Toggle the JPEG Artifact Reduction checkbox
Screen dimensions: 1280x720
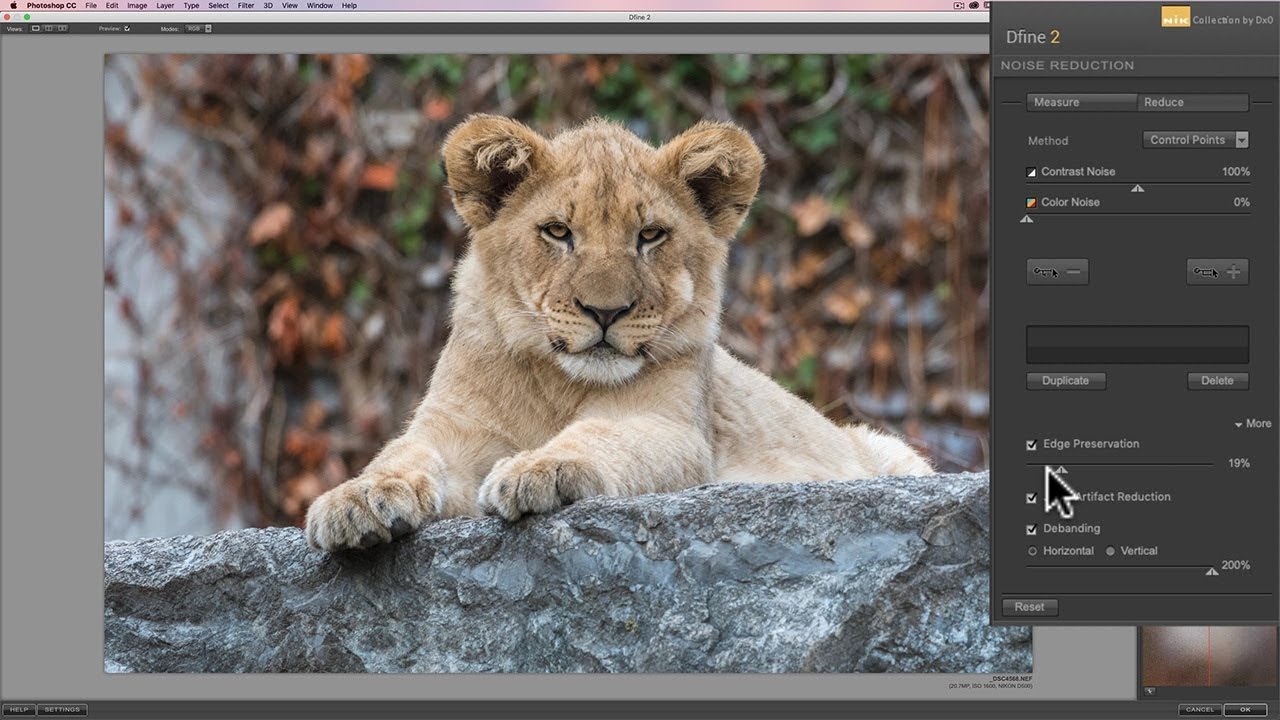[x=1032, y=498]
